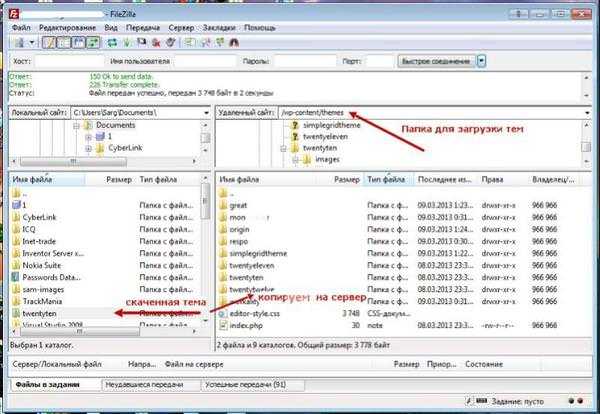Select the Nokia Suite folder in local list
600x414 pixels.
pos(42,265)
